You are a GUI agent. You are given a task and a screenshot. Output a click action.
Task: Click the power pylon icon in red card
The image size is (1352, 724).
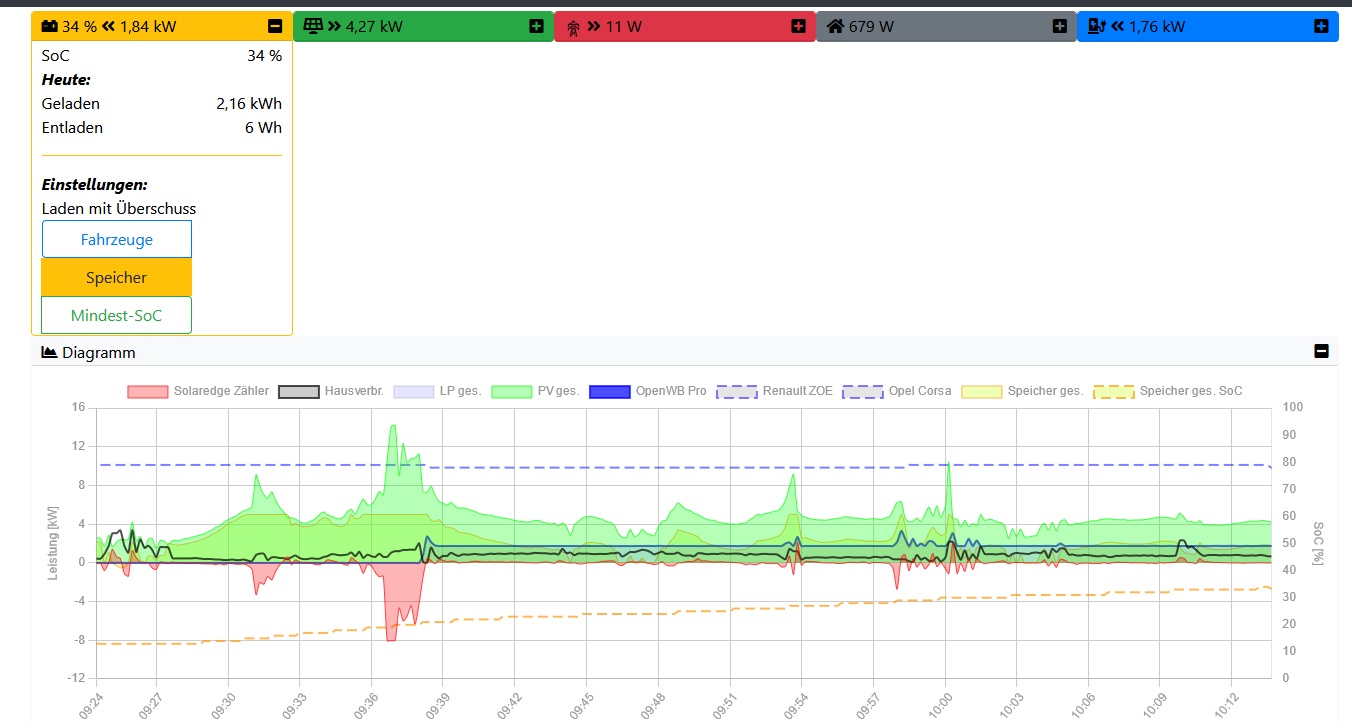point(574,27)
